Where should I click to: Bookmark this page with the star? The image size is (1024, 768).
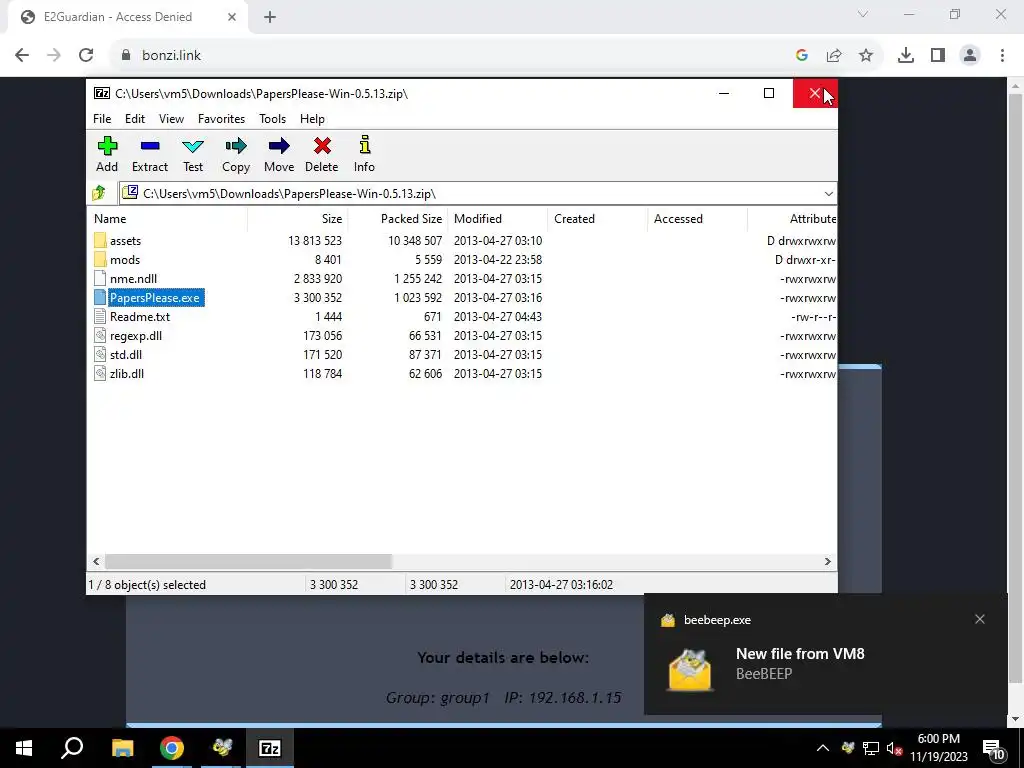click(865, 56)
